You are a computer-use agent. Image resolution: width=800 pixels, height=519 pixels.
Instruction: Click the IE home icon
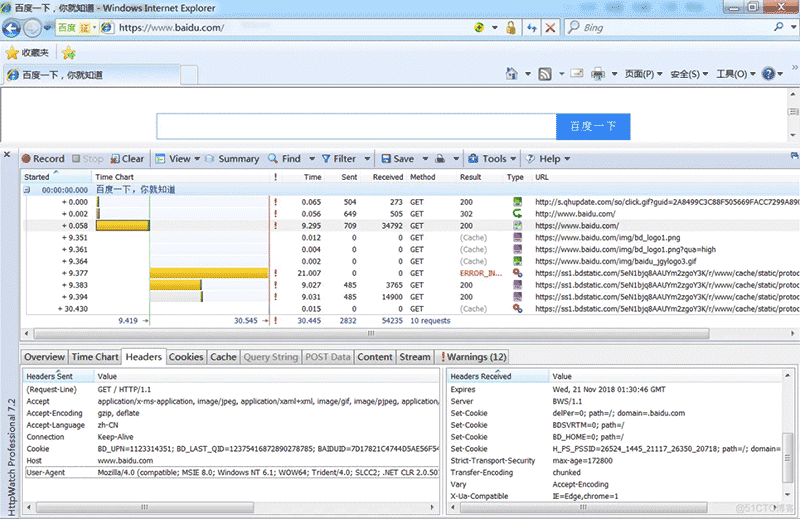512,74
